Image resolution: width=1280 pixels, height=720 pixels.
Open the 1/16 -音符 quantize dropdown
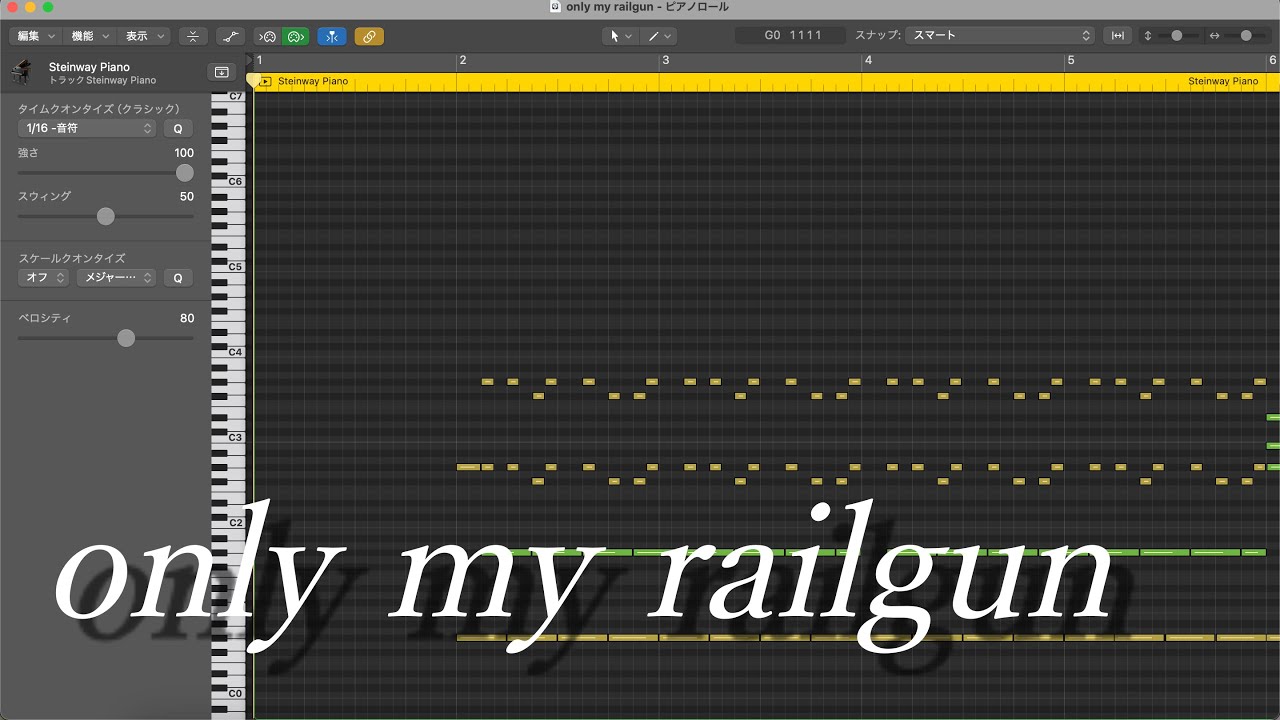pos(87,128)
